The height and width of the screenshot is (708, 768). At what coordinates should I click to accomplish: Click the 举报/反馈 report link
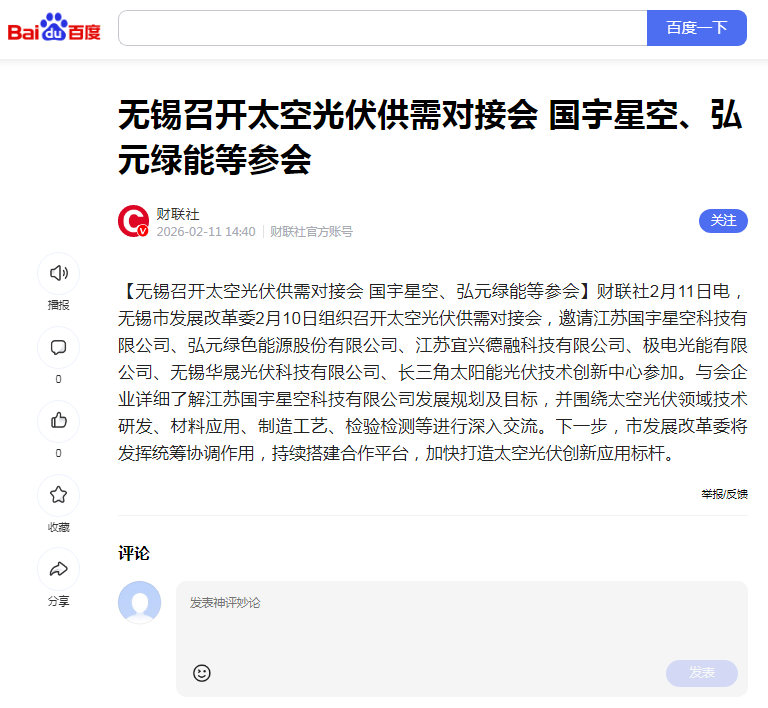724,494
